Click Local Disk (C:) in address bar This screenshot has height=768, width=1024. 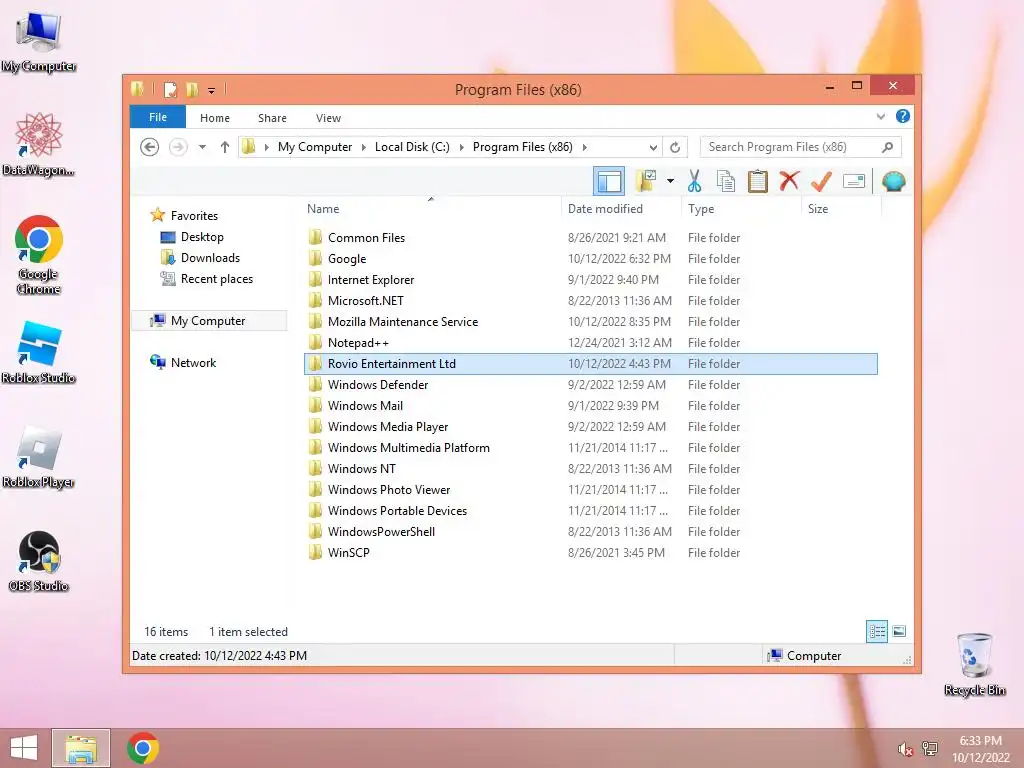[x=412, y=147]
